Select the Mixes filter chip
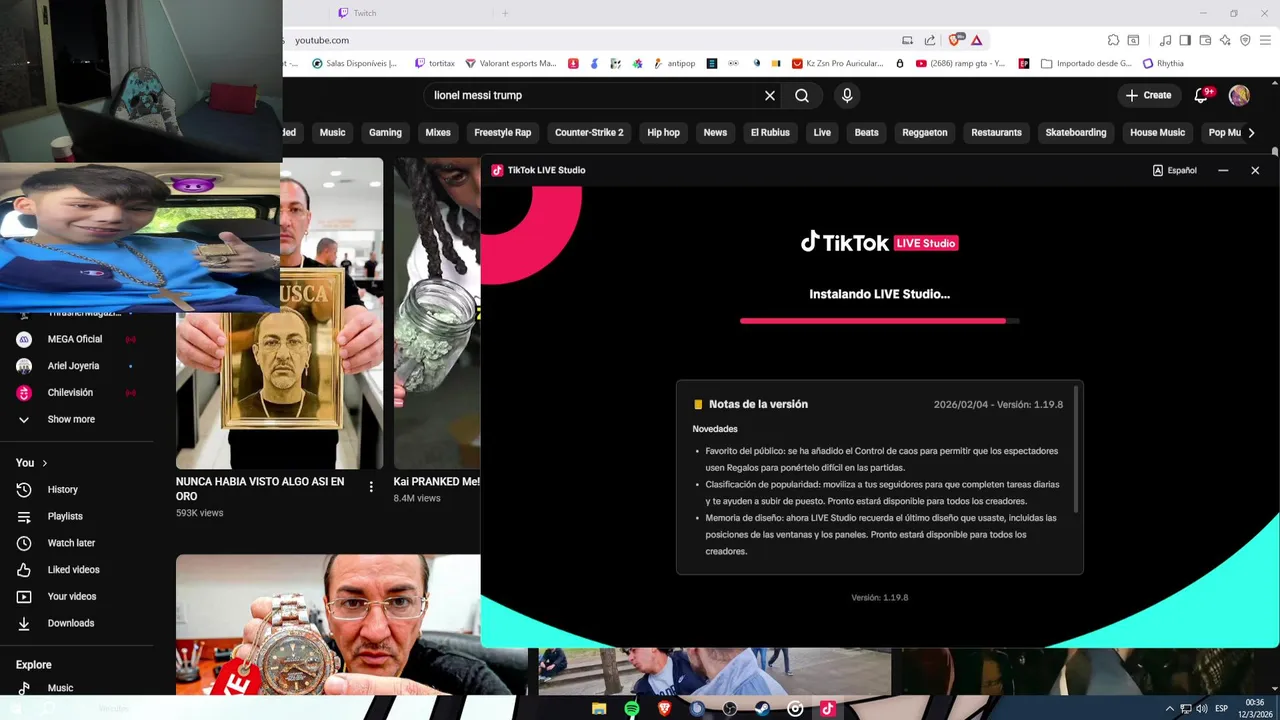Viewport: 1280px width, 720px height. [x=438, y=132]
